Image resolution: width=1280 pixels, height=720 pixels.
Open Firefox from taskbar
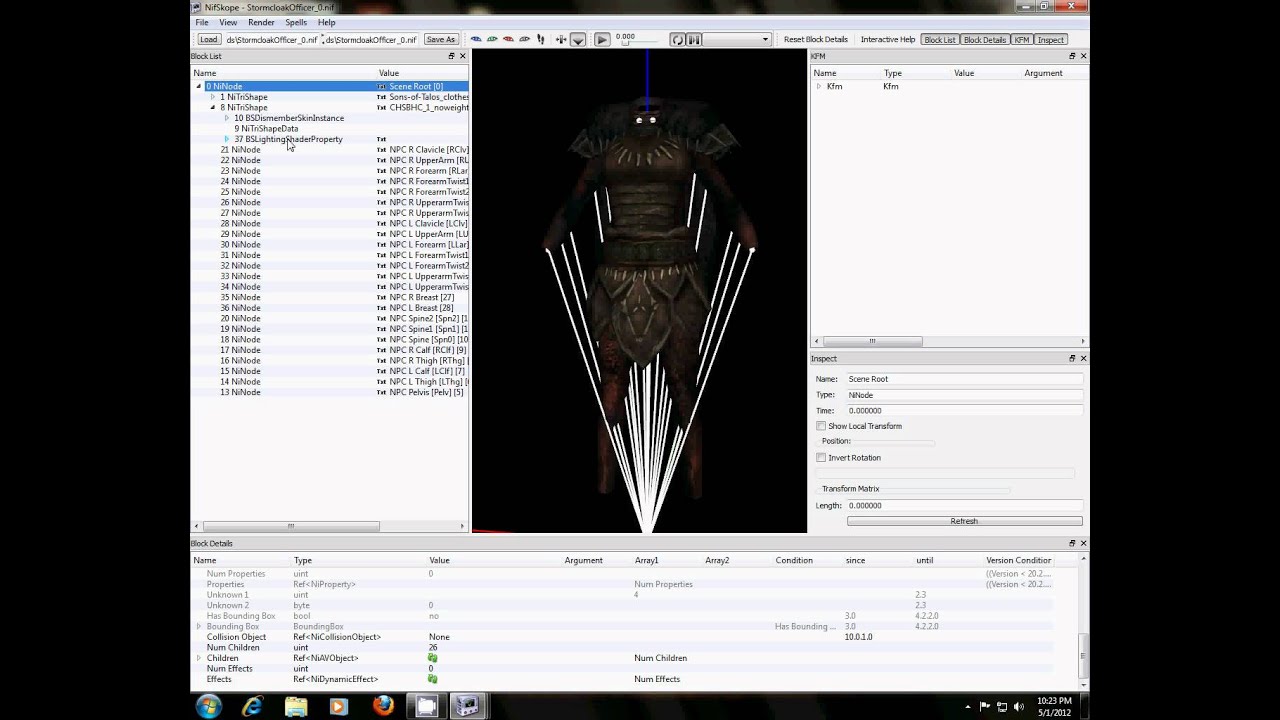(x=383, y=706)
